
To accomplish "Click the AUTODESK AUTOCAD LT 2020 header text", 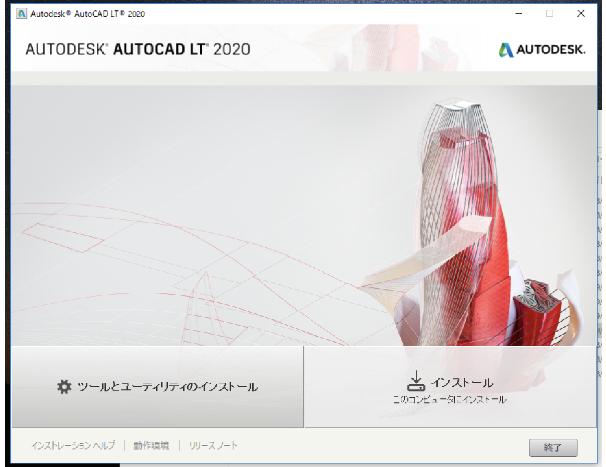I will coord(138,49).
